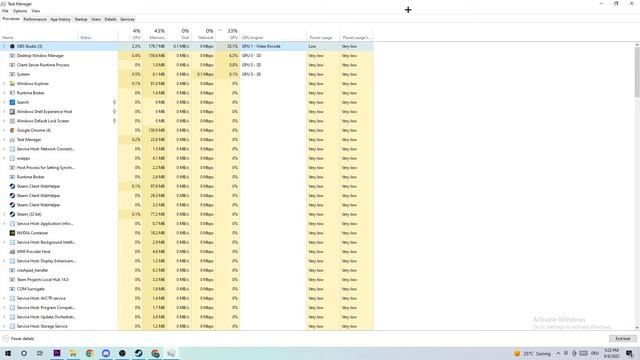Viewport: 640px width, 360px height.
Task: Open the taskbar clock and date
Action: click(x=611, y=353)
